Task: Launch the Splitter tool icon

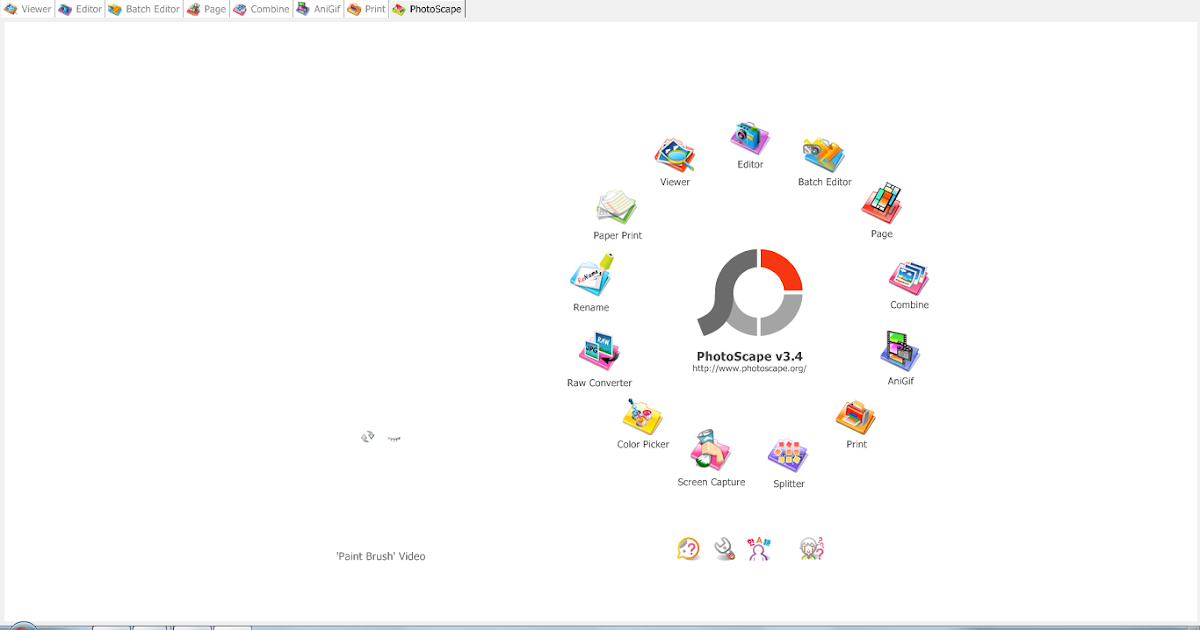Action: pyautogui.click(x=788, y=456)
